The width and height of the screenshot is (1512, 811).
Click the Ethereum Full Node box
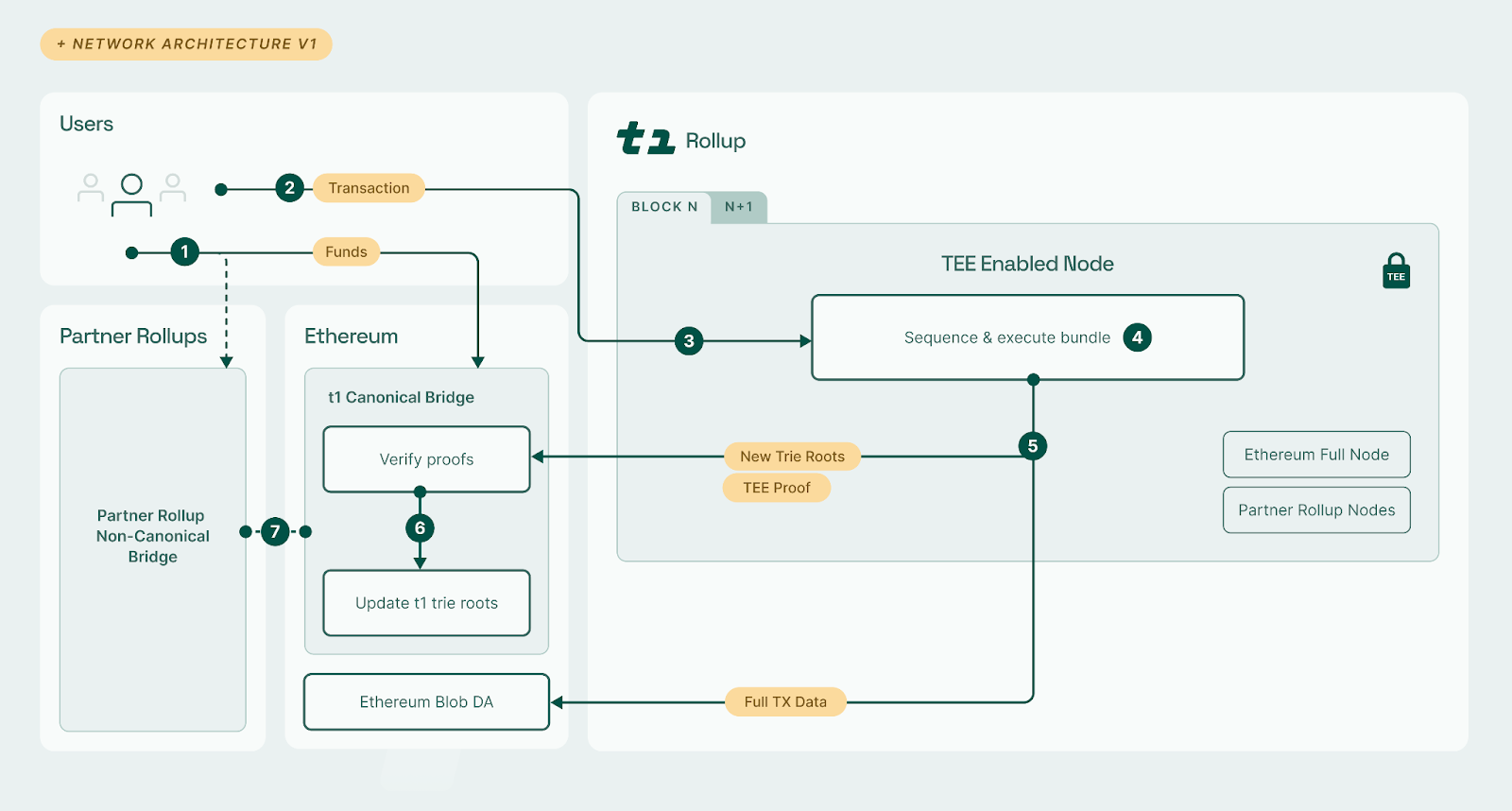point(1316,455)
